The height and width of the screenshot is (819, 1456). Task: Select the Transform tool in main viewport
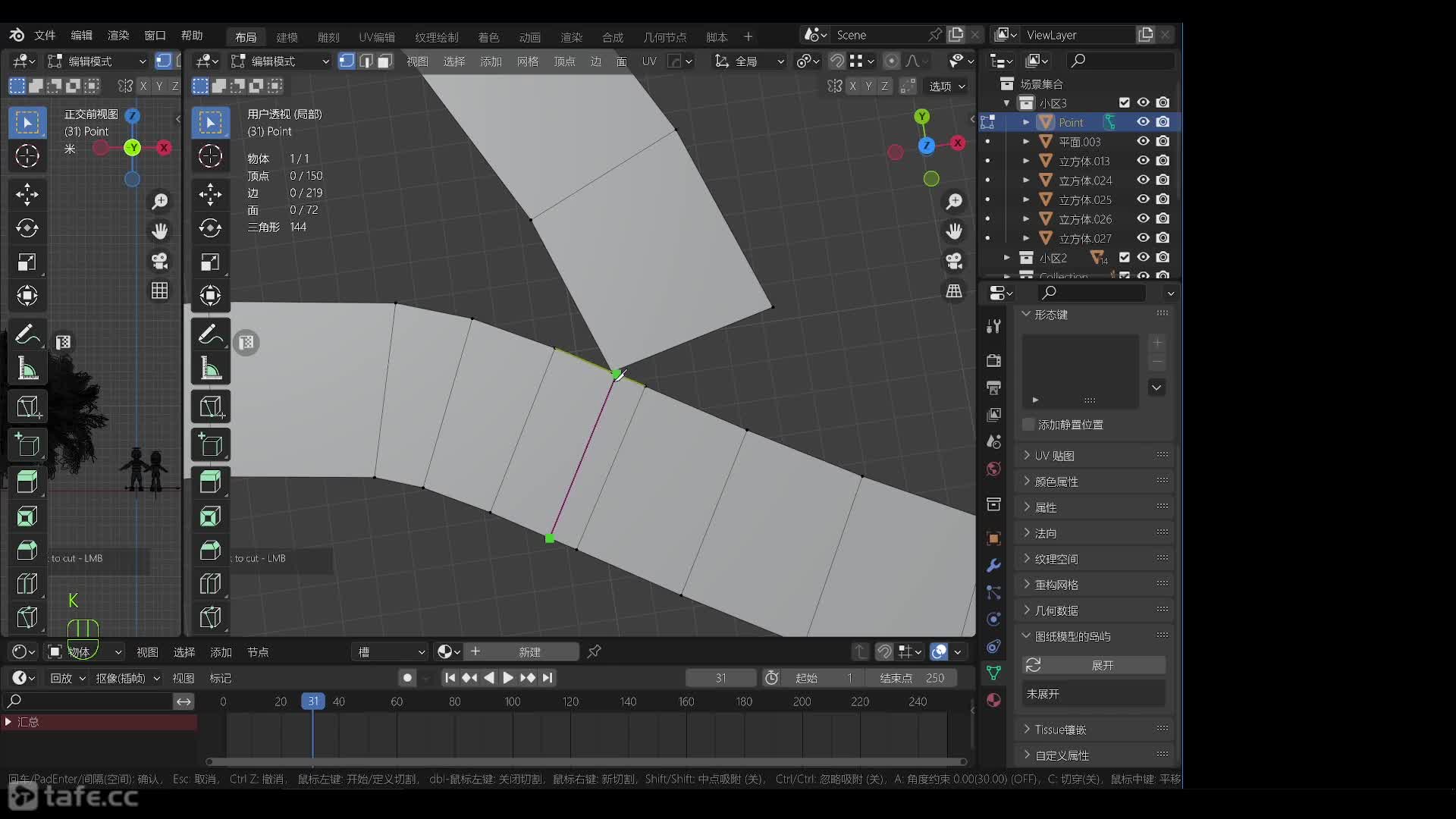(210, 296)
